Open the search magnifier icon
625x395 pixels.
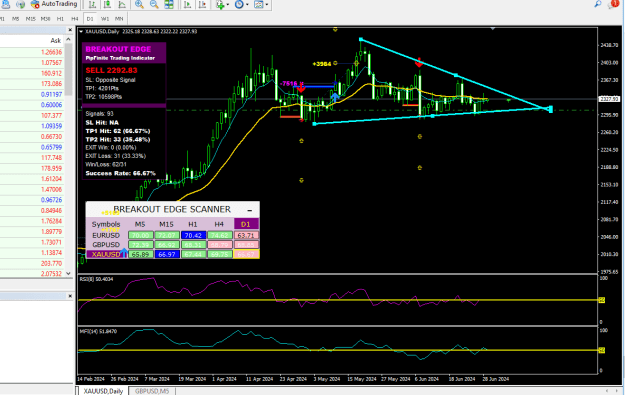click(x=597, y=4)
